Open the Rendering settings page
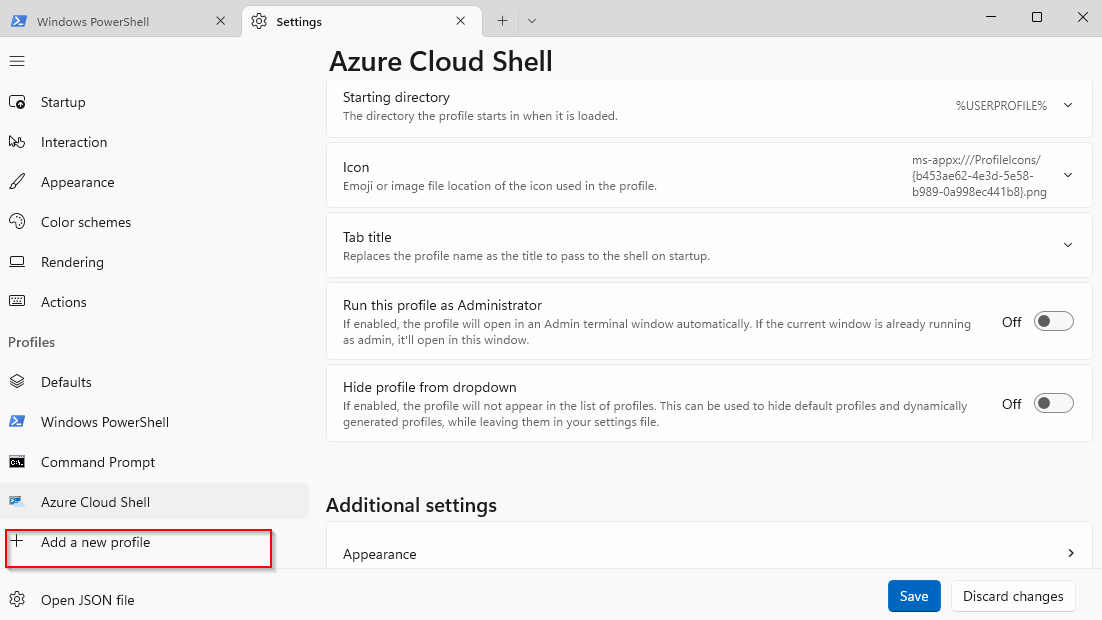Image resolution: width=1102 pixels, height=620 pixels. [155, 262]
